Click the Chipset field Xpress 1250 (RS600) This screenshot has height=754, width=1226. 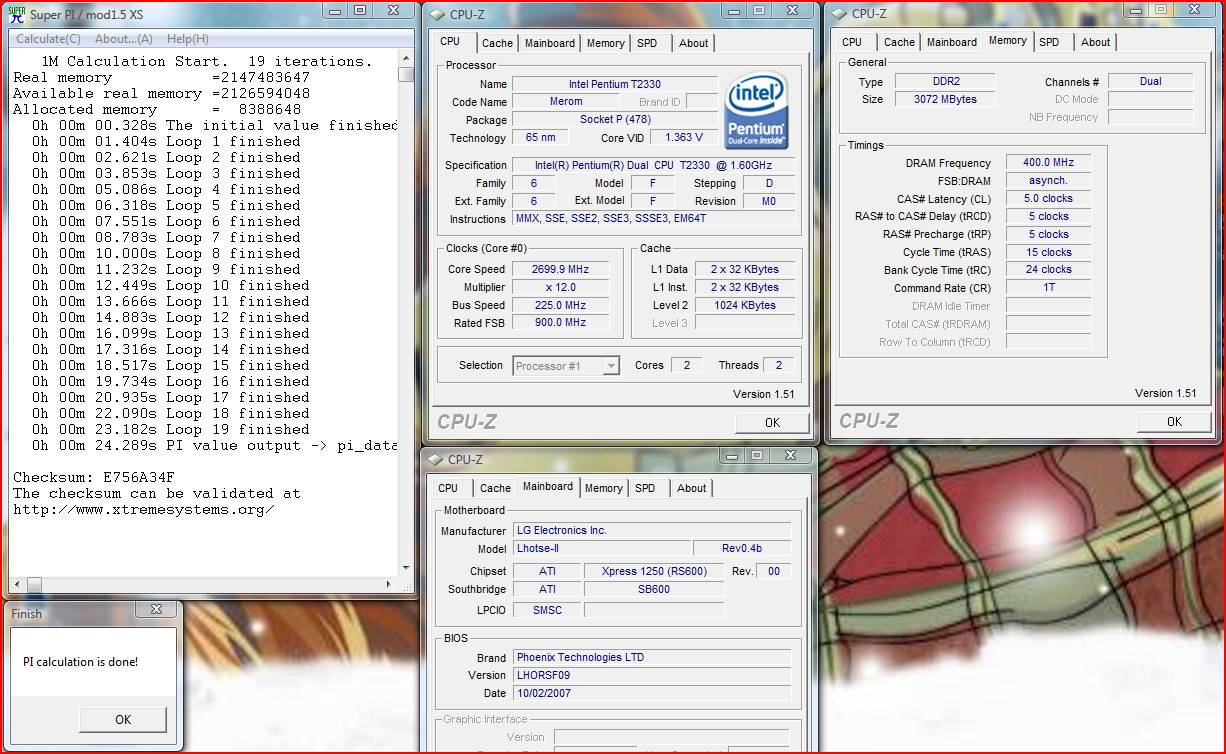point(653,571)
